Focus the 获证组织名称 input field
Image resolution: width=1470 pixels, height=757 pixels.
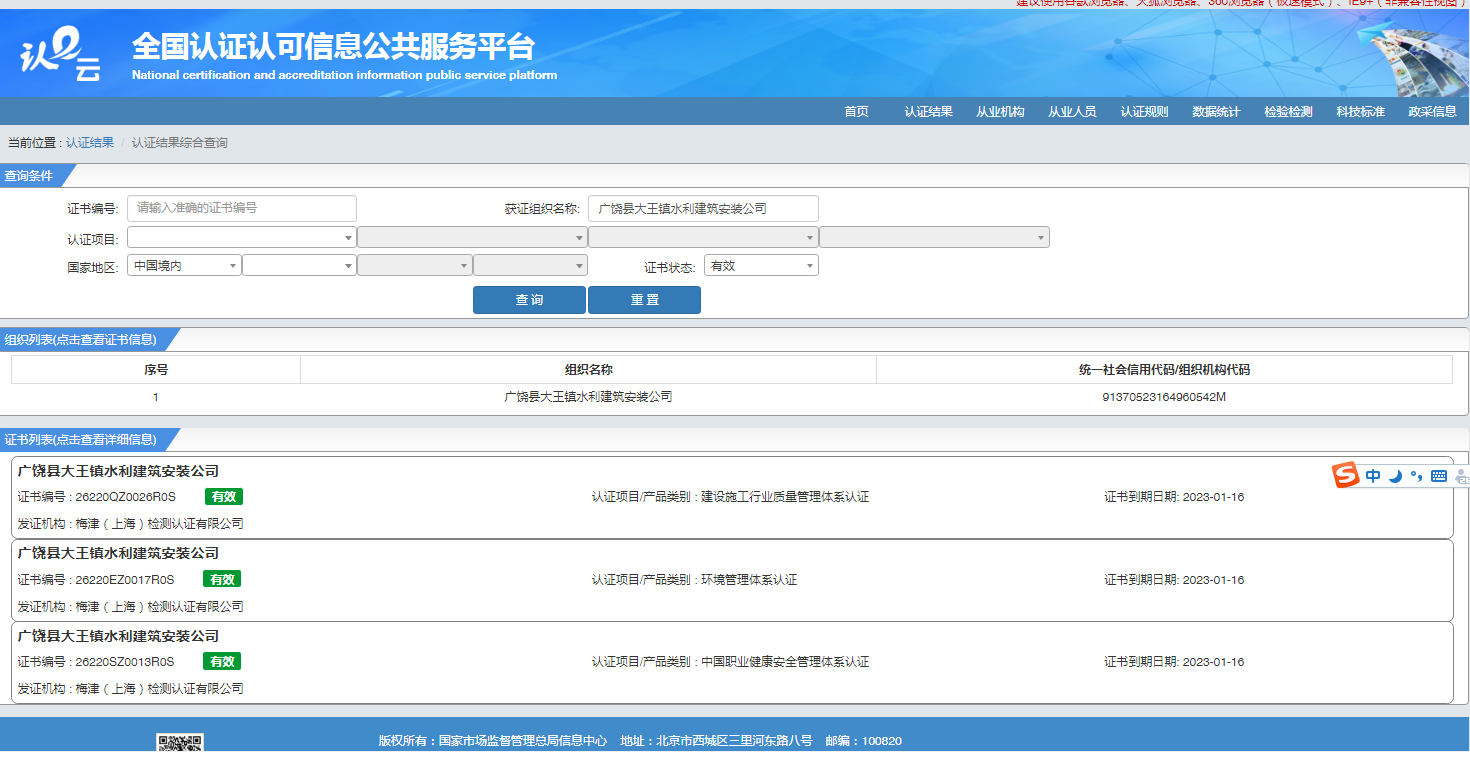(x=703, y=208)
